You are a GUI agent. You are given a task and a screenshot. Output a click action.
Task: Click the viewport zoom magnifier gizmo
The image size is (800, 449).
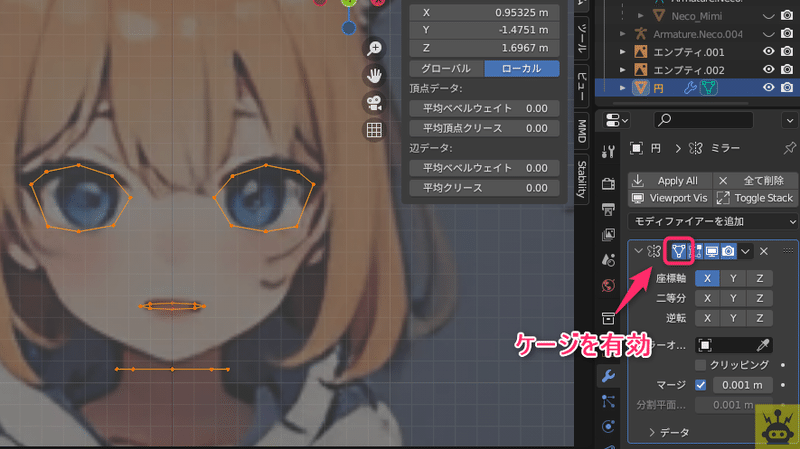[x=374, y=48]
